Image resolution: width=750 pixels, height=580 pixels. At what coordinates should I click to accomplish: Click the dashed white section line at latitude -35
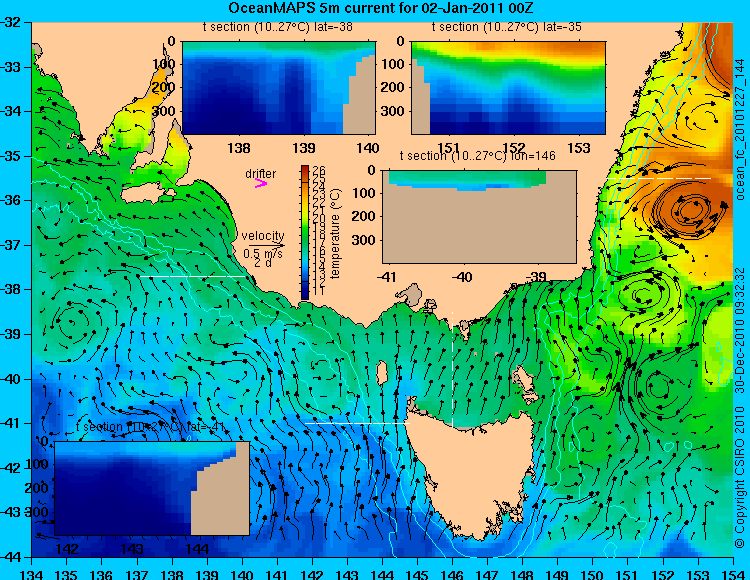660,178
